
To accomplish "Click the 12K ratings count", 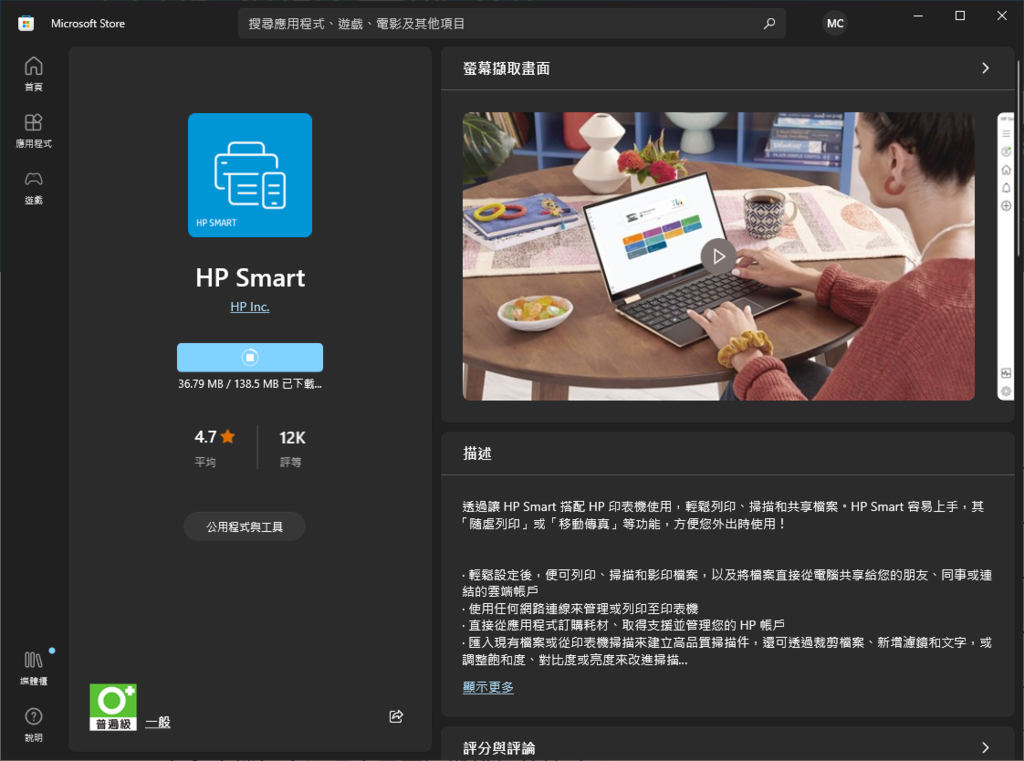I will pos(292,438).
